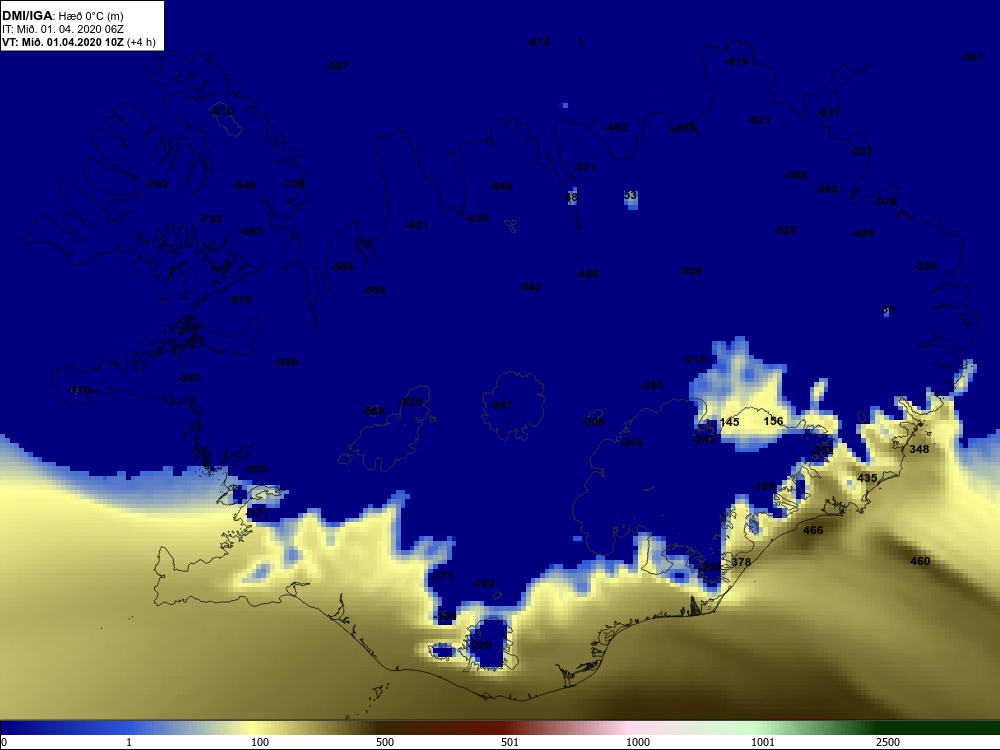Select the 48 value on the map
Image resolution: width=1000 pixels, height=750 pixels.
(x=571, y=198)
